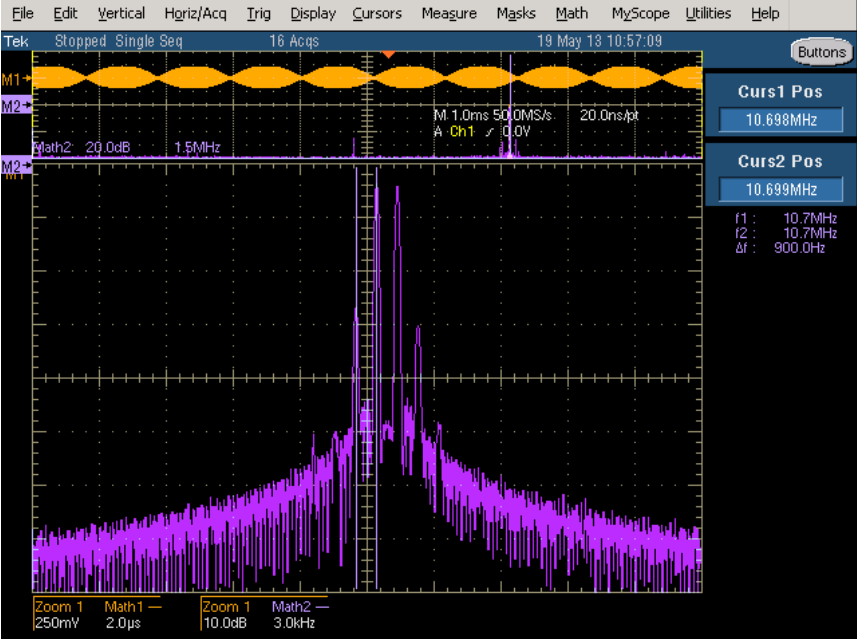Click the 19 May 13 date and time readout

click(x=599, y=41)
